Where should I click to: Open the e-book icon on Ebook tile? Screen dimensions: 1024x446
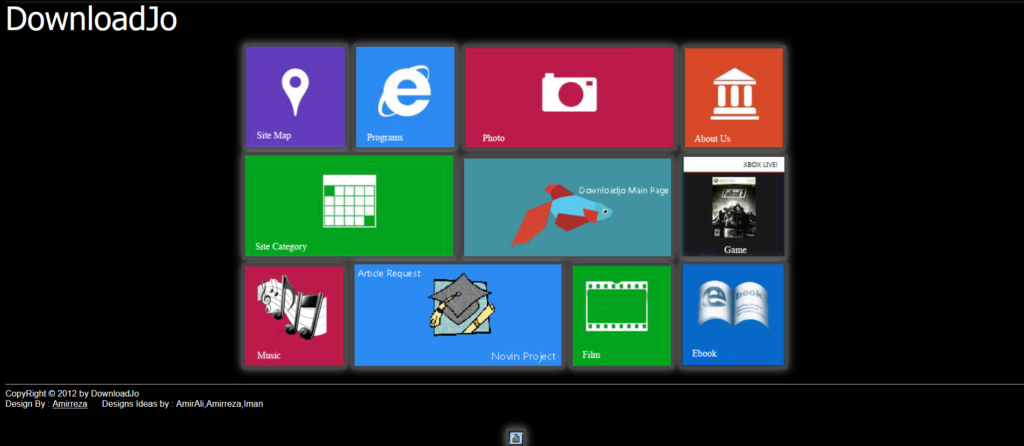(x=732, y=306)
